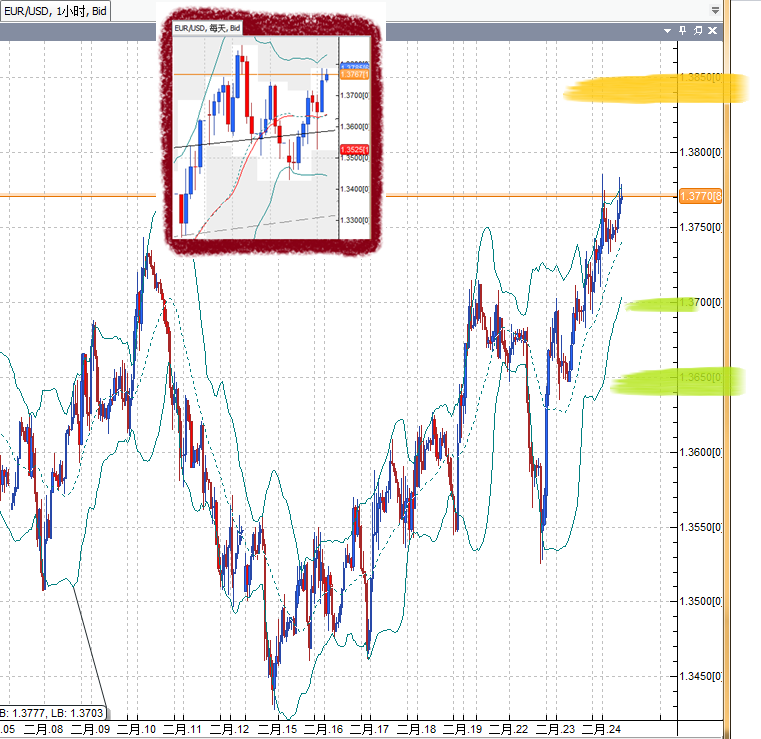Image resolution: width=761 pixels, height=739 pixels.
Task: Click the 二月.15 date label
Action: click(x=277, y=729)
